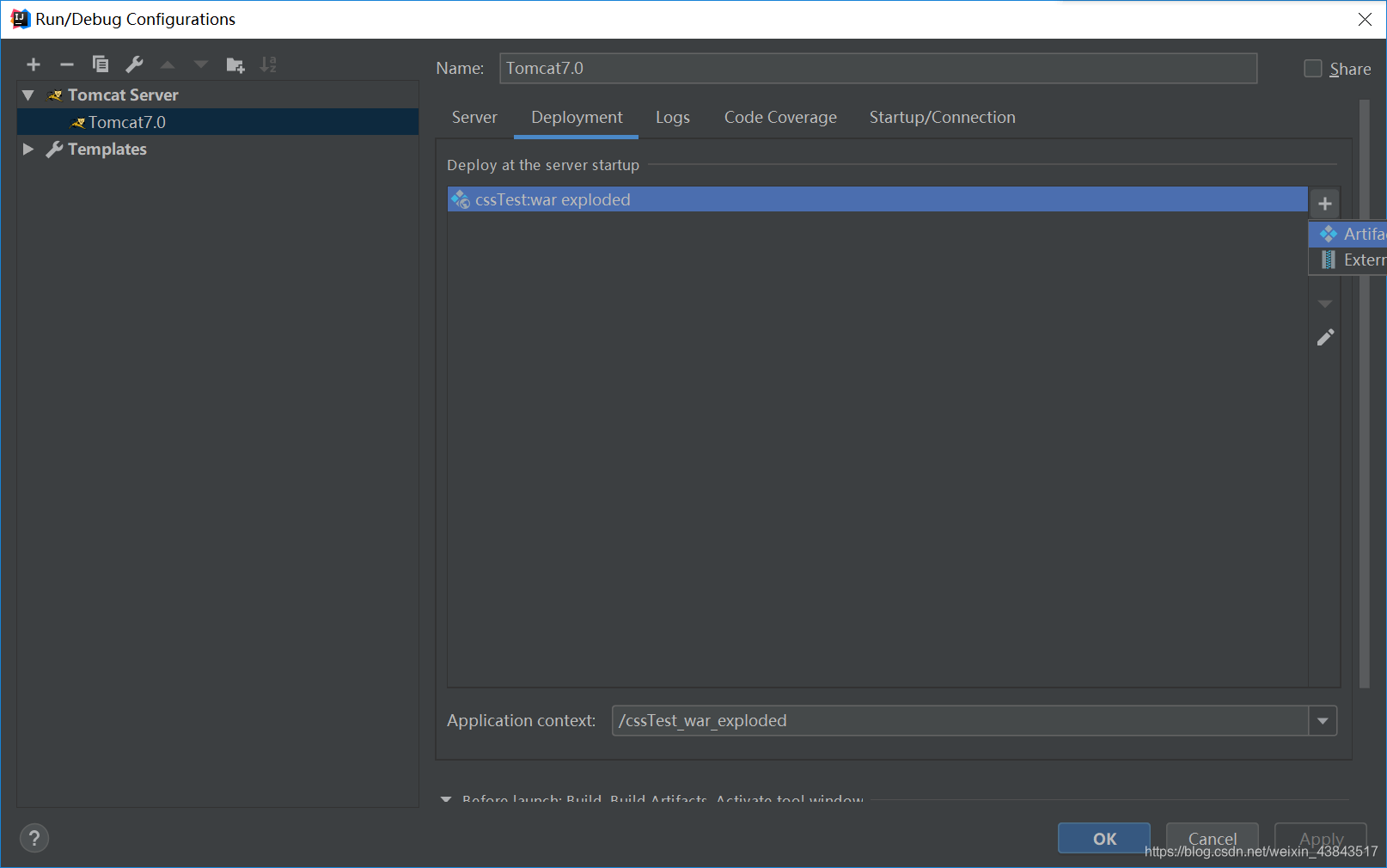Edit artifact with pencil icon
This screenshot has height=868, width=1387.
(x=1325, y=338)
